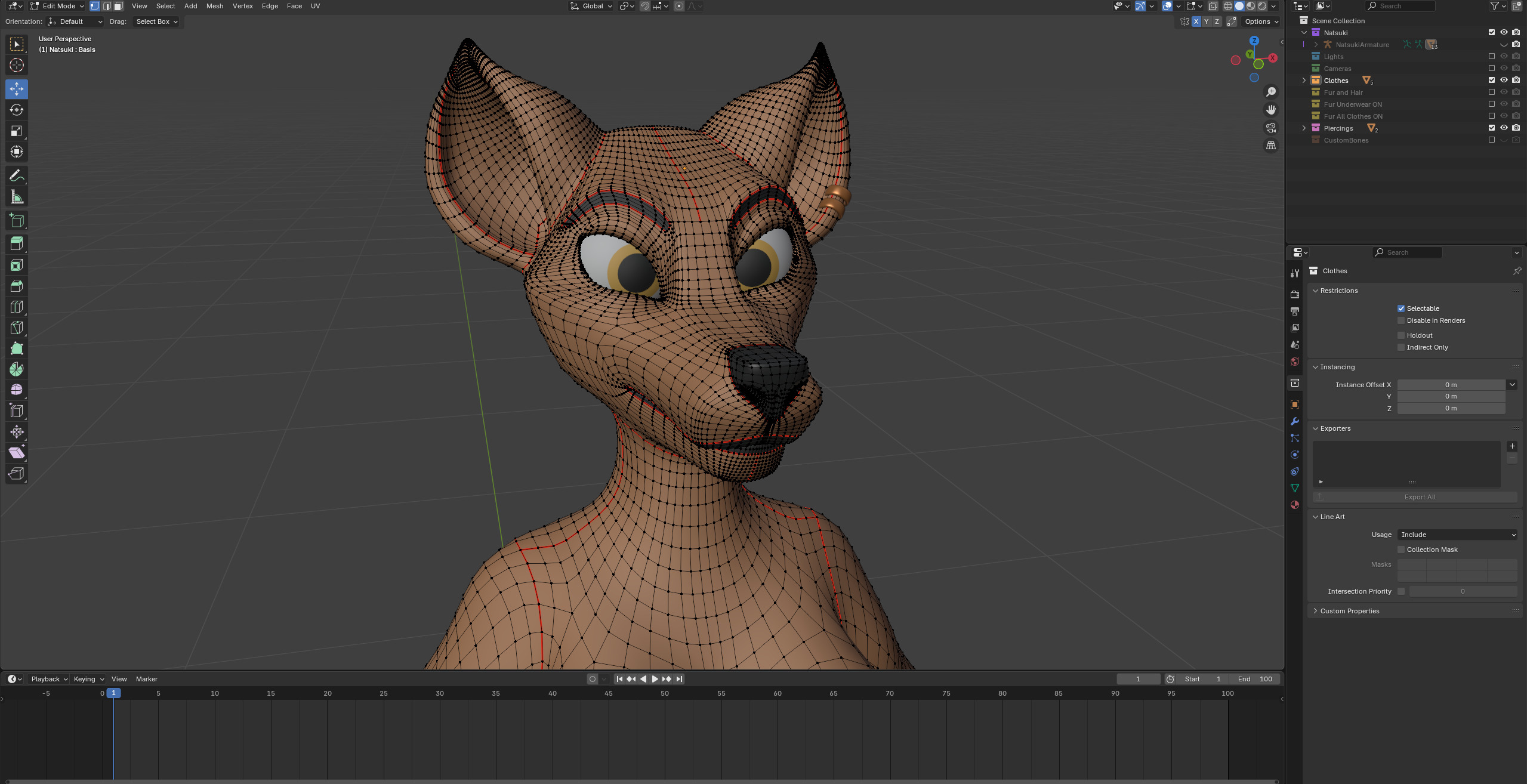Click the Intersection Priority value slider

click(x=1463, y=591)
